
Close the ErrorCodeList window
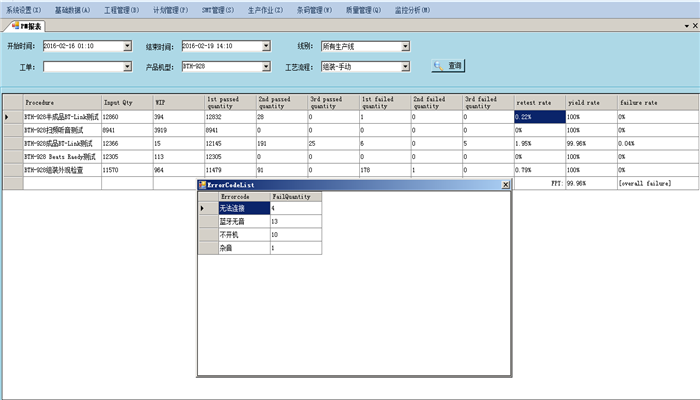505,185
